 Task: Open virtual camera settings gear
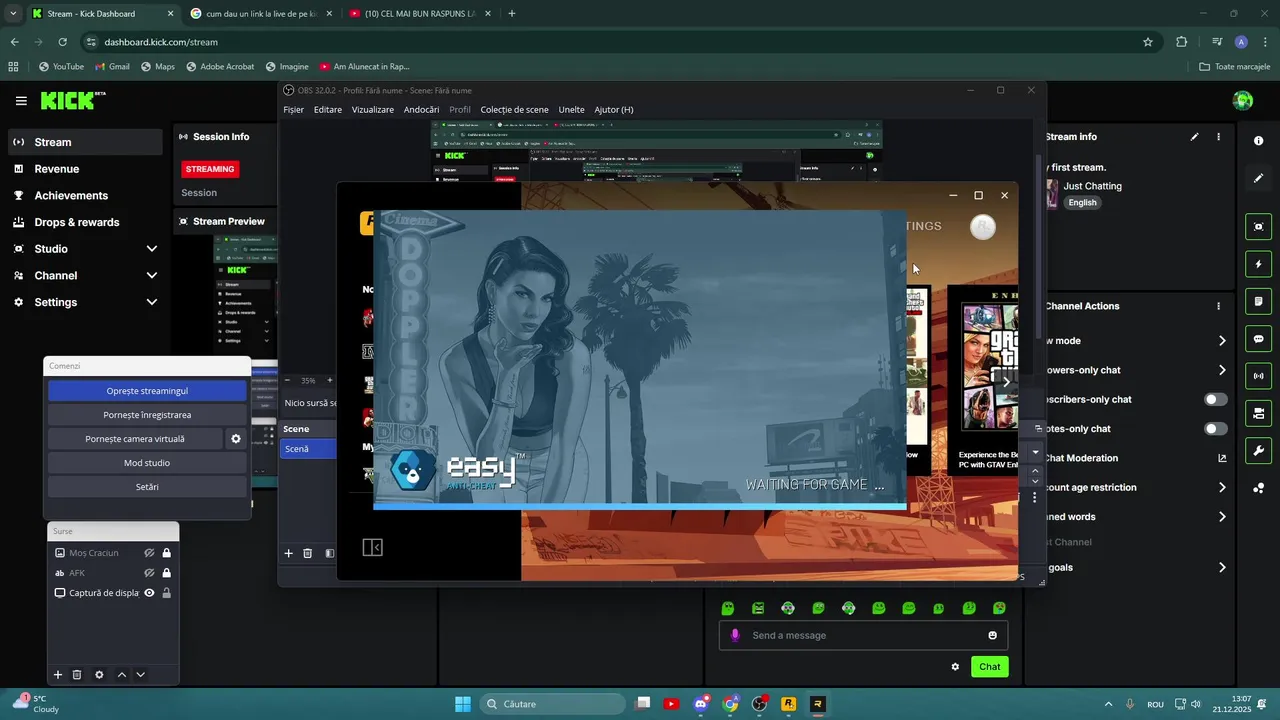pyautogui.click(x=236, y=439)
